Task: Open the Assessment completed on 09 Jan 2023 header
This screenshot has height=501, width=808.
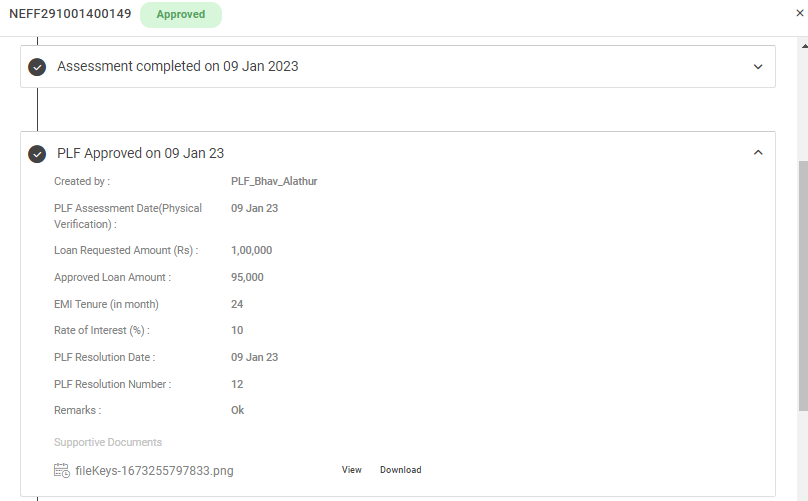Action: (177, 67)
